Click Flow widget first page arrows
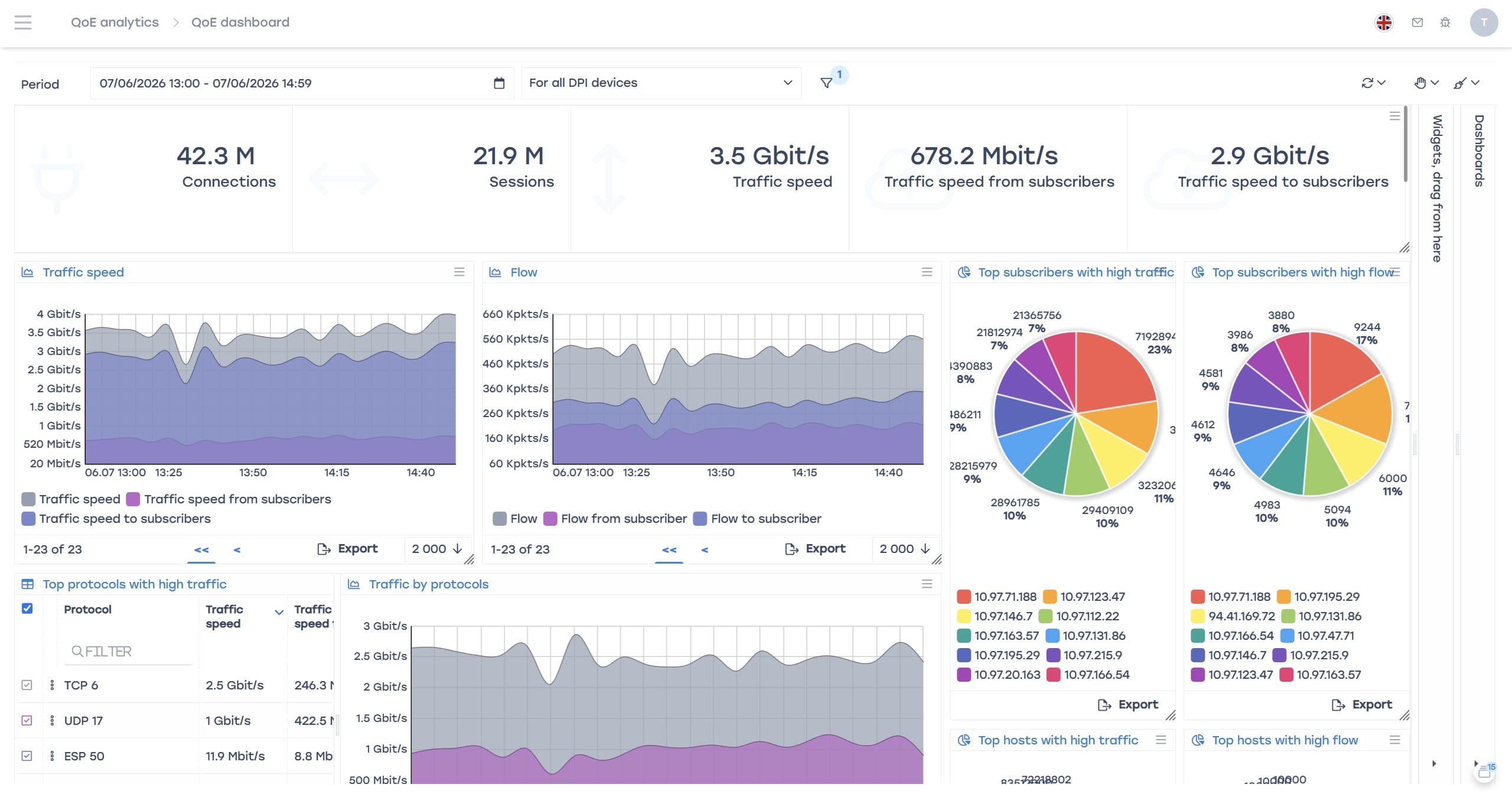This screenshot has height=794, width=1512. (x=669, y=549)
